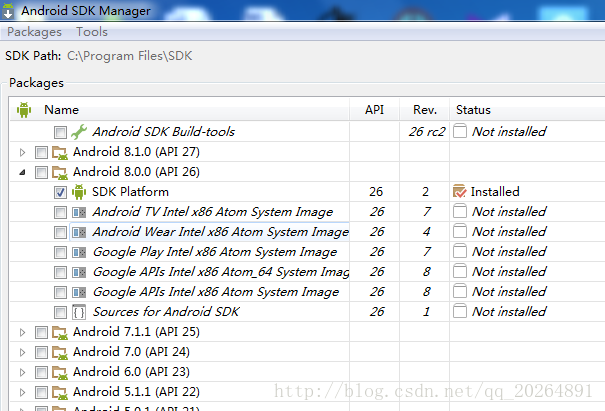This screenshot has width=605, height=411.
Task: Click the Installed status text for SDK Platform
Action: pos(495,191)
